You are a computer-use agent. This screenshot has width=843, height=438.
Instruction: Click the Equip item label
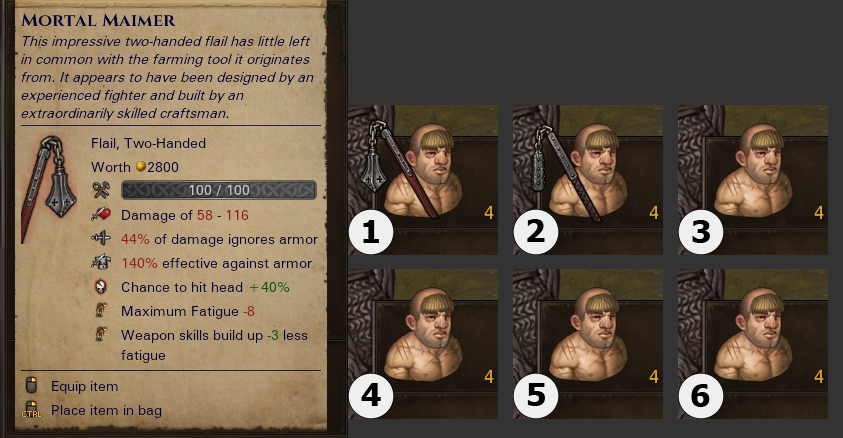tap(84, 386)
